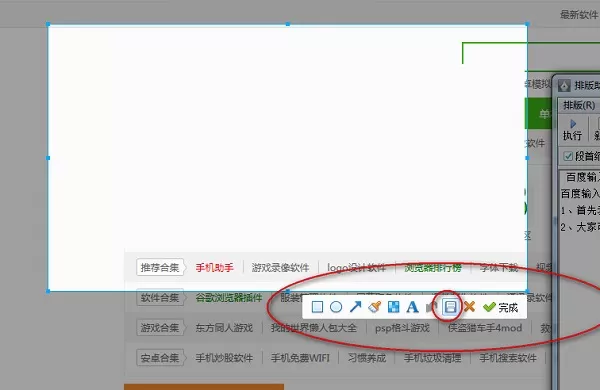Open the 手机助手 link

click(215, 268)
